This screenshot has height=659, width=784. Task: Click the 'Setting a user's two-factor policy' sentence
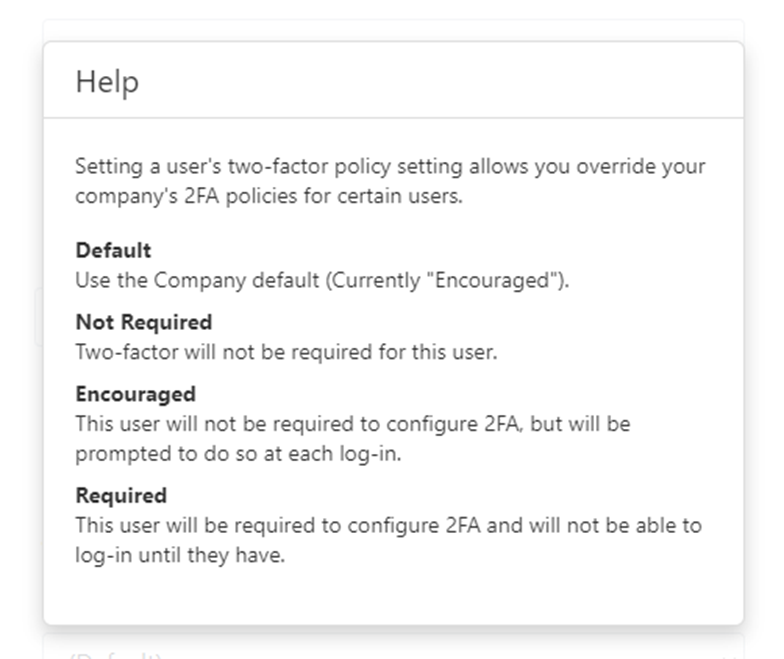(390, 166)
